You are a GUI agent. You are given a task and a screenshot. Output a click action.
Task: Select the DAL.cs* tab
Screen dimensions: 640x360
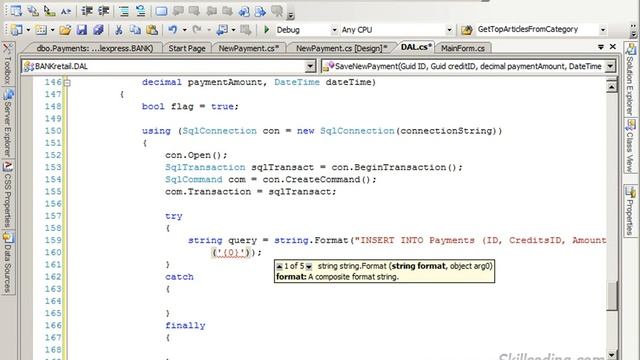(x=416, y=47)
